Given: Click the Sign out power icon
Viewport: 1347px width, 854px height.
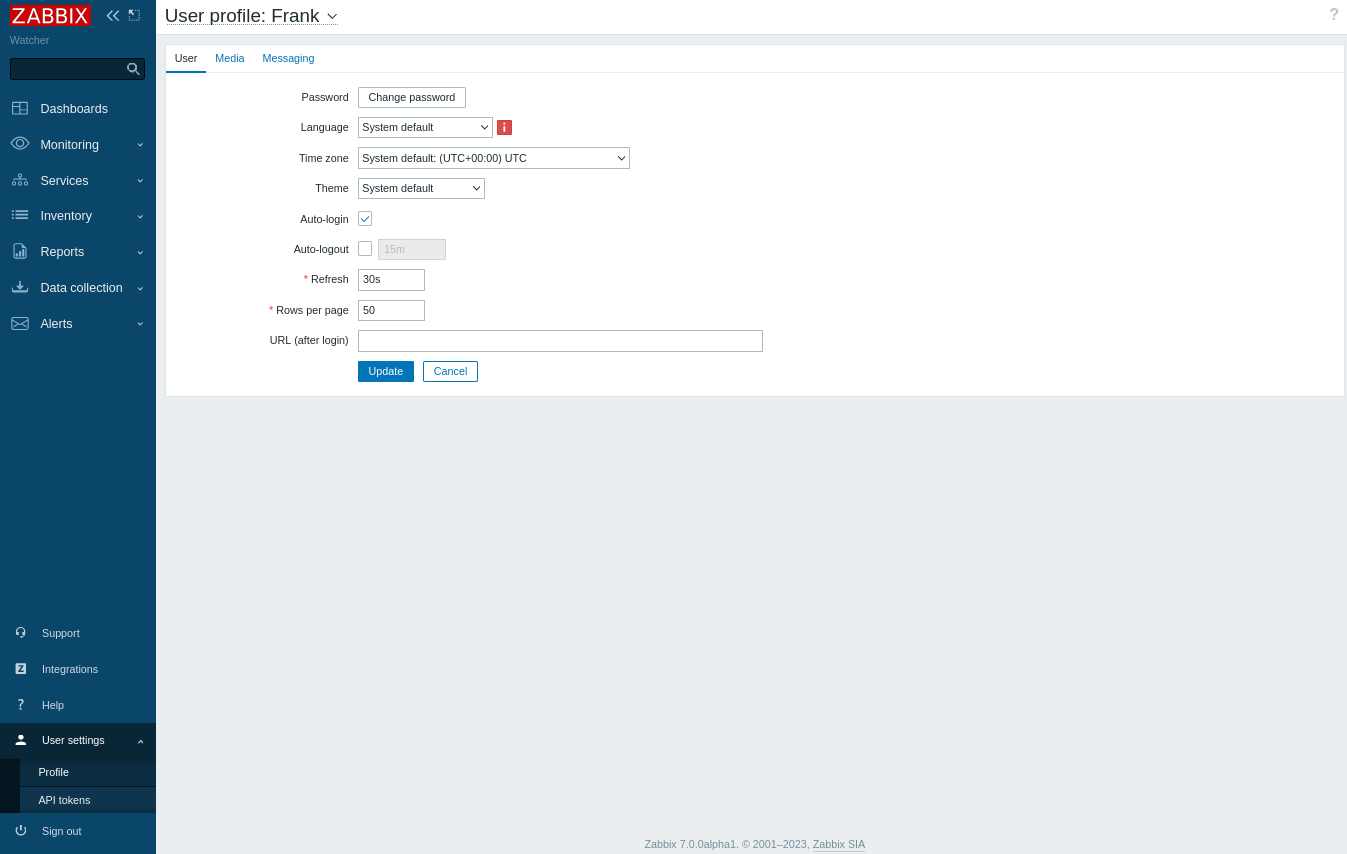Looking at the screenshot, I should tap(20, 831).
